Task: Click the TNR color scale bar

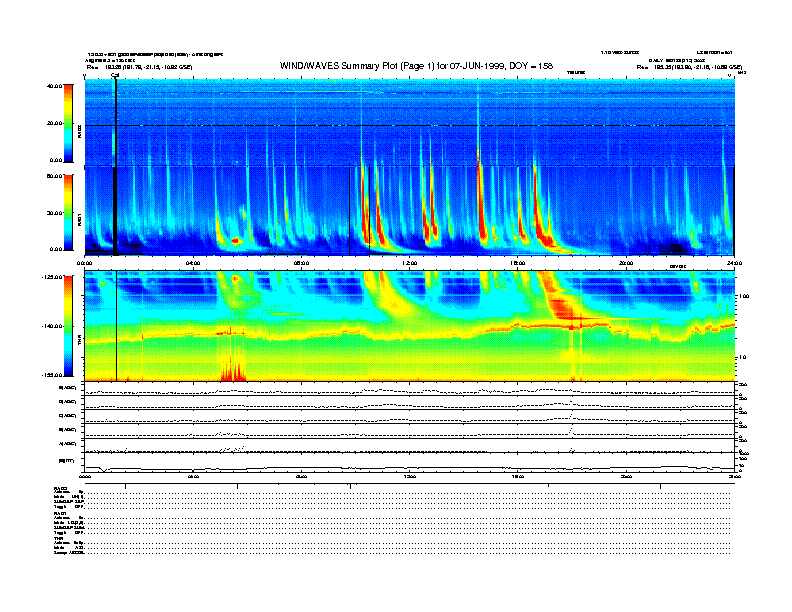Action: click(x=68, y=326)
